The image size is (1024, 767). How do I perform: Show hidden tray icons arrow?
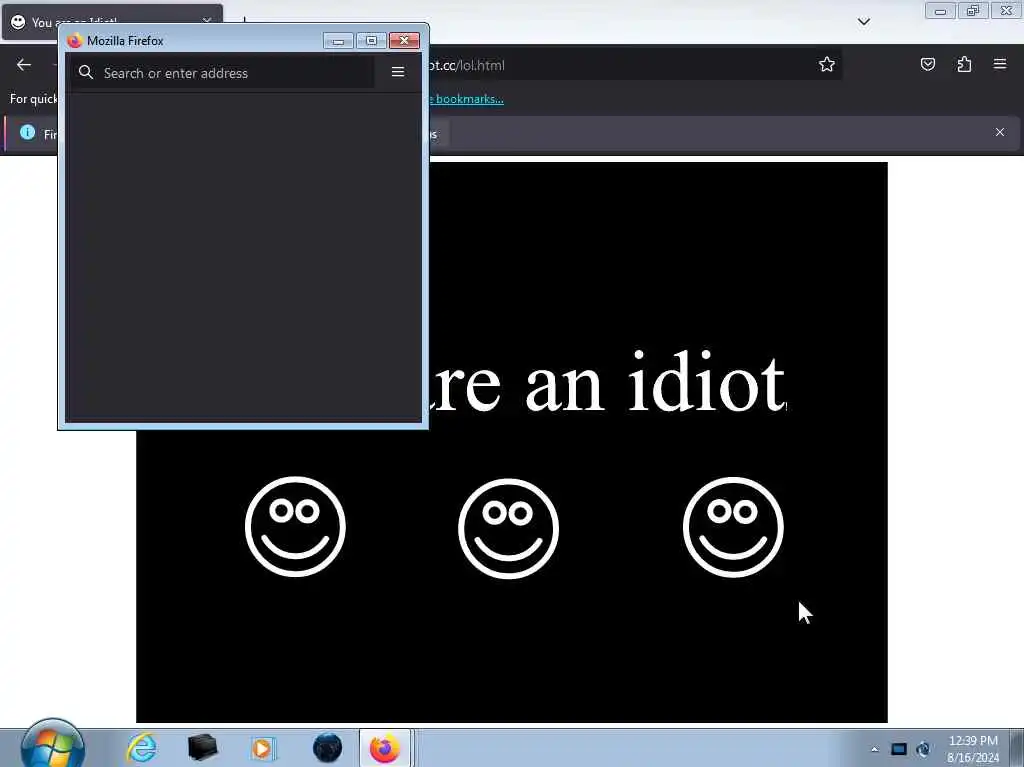click(x=874, y=749)
